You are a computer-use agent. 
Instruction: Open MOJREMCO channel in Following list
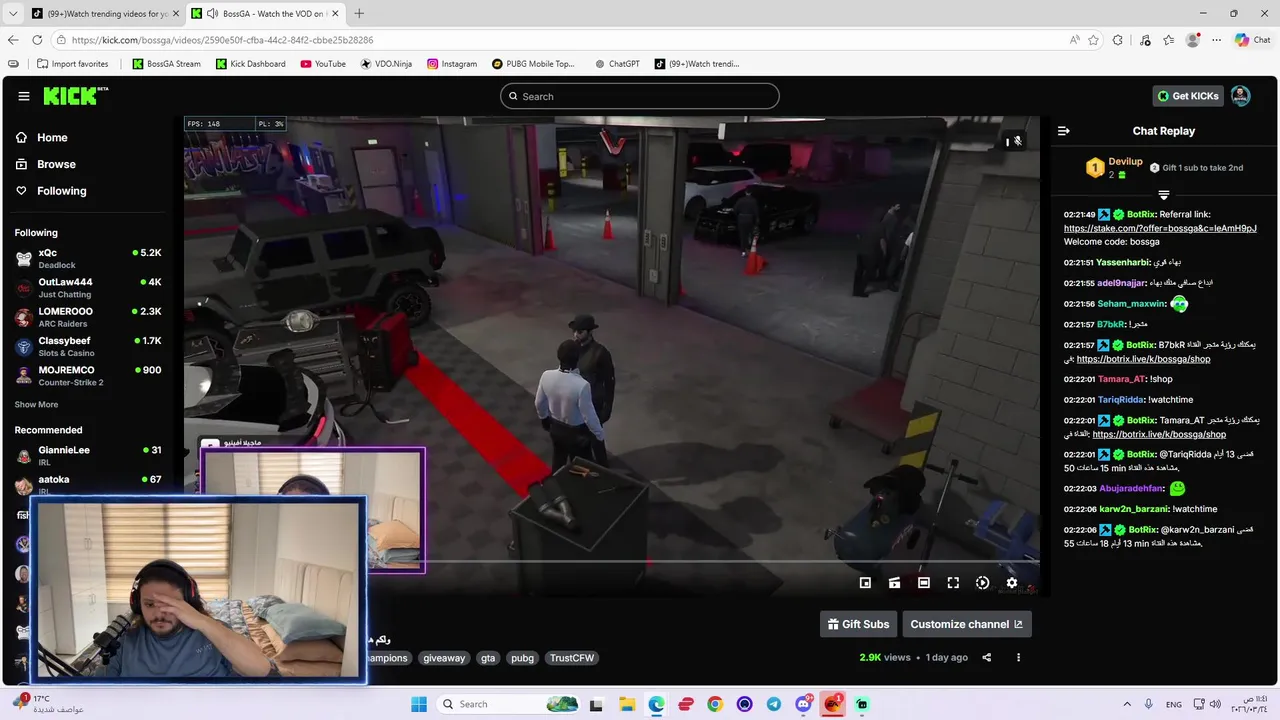click(88, 375)
